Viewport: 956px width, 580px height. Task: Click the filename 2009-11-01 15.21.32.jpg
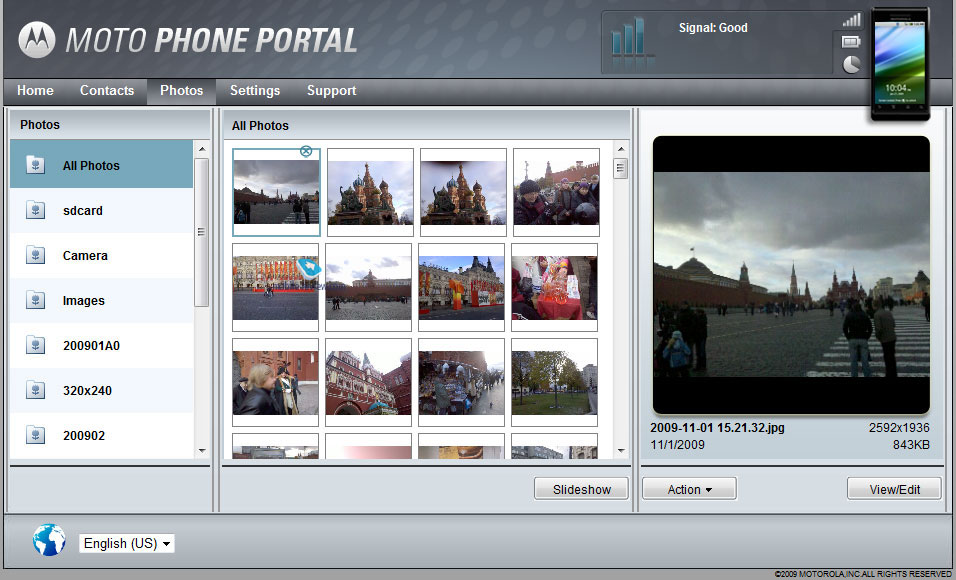717,428
